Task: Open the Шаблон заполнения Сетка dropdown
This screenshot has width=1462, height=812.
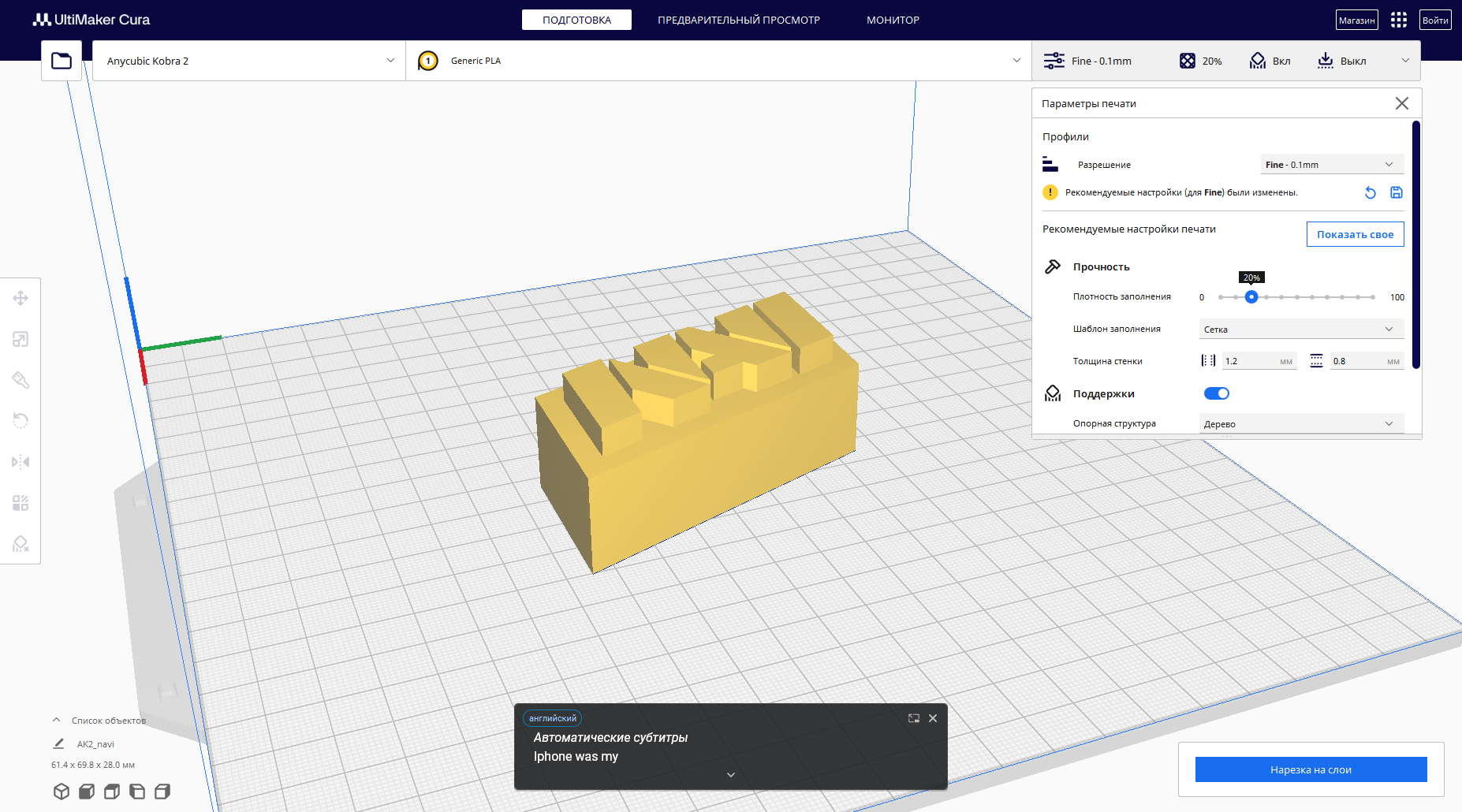Action: [x=1301, y=329]
